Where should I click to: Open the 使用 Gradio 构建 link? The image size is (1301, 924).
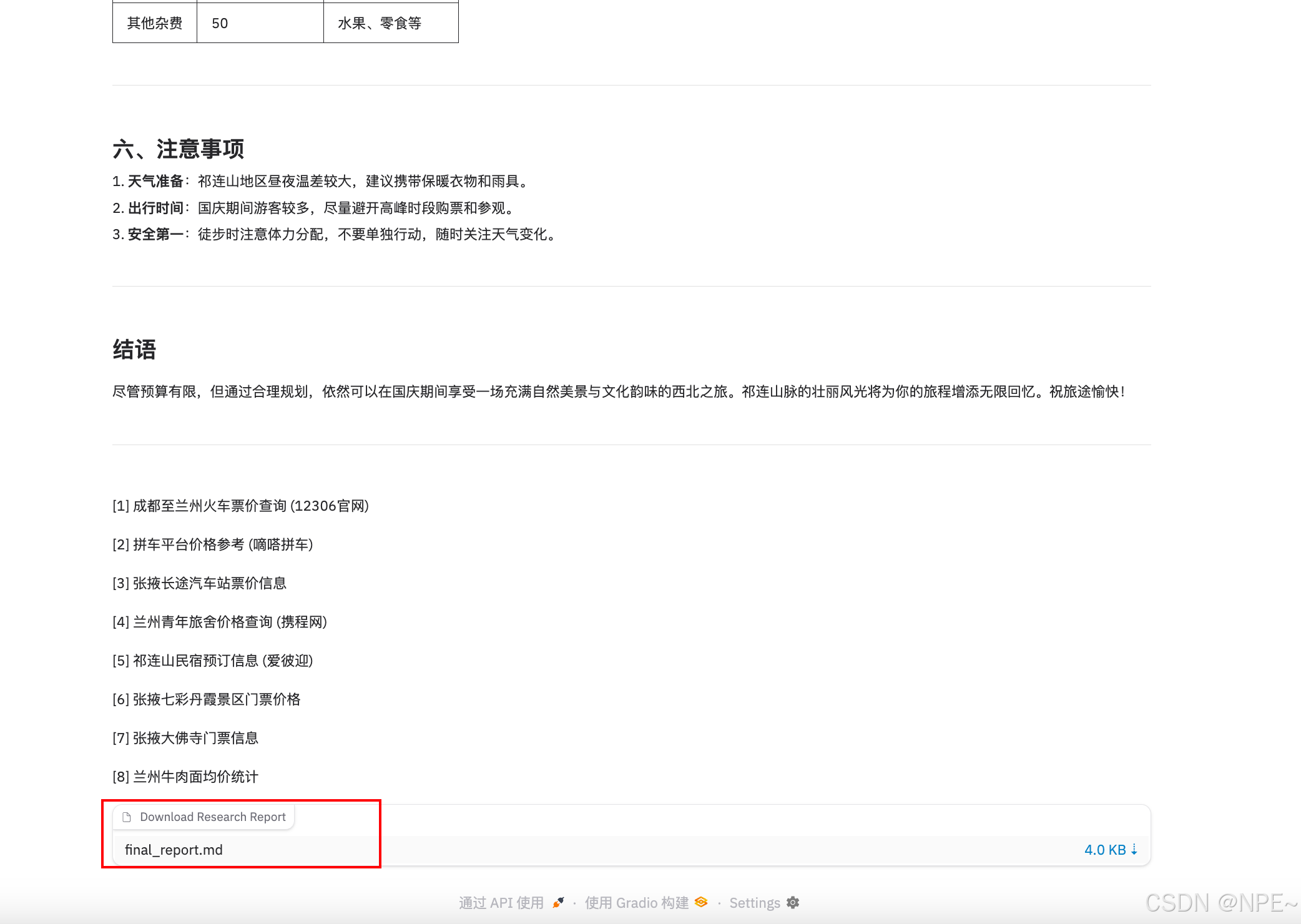coord(636,903)
